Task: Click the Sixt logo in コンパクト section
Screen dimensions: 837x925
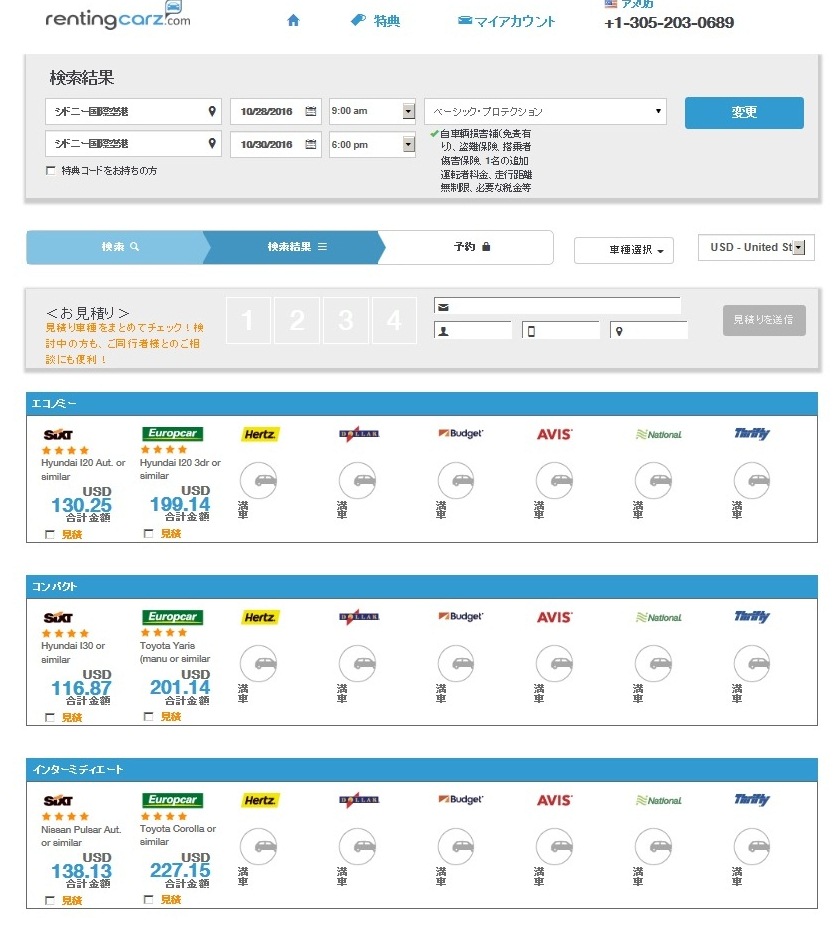Action: pos(58,618)
